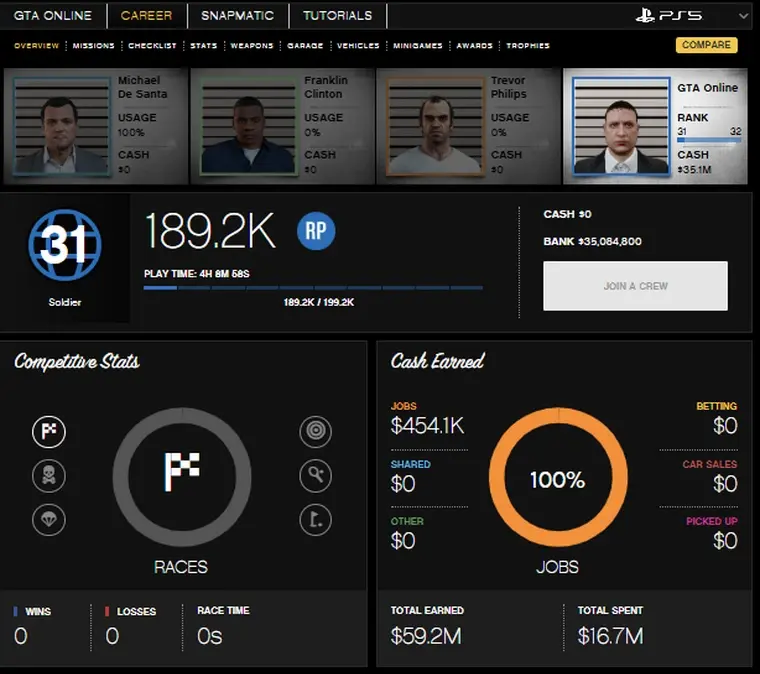
Task: Select the Tennis racket icon
Action: (x=315, y=476)
